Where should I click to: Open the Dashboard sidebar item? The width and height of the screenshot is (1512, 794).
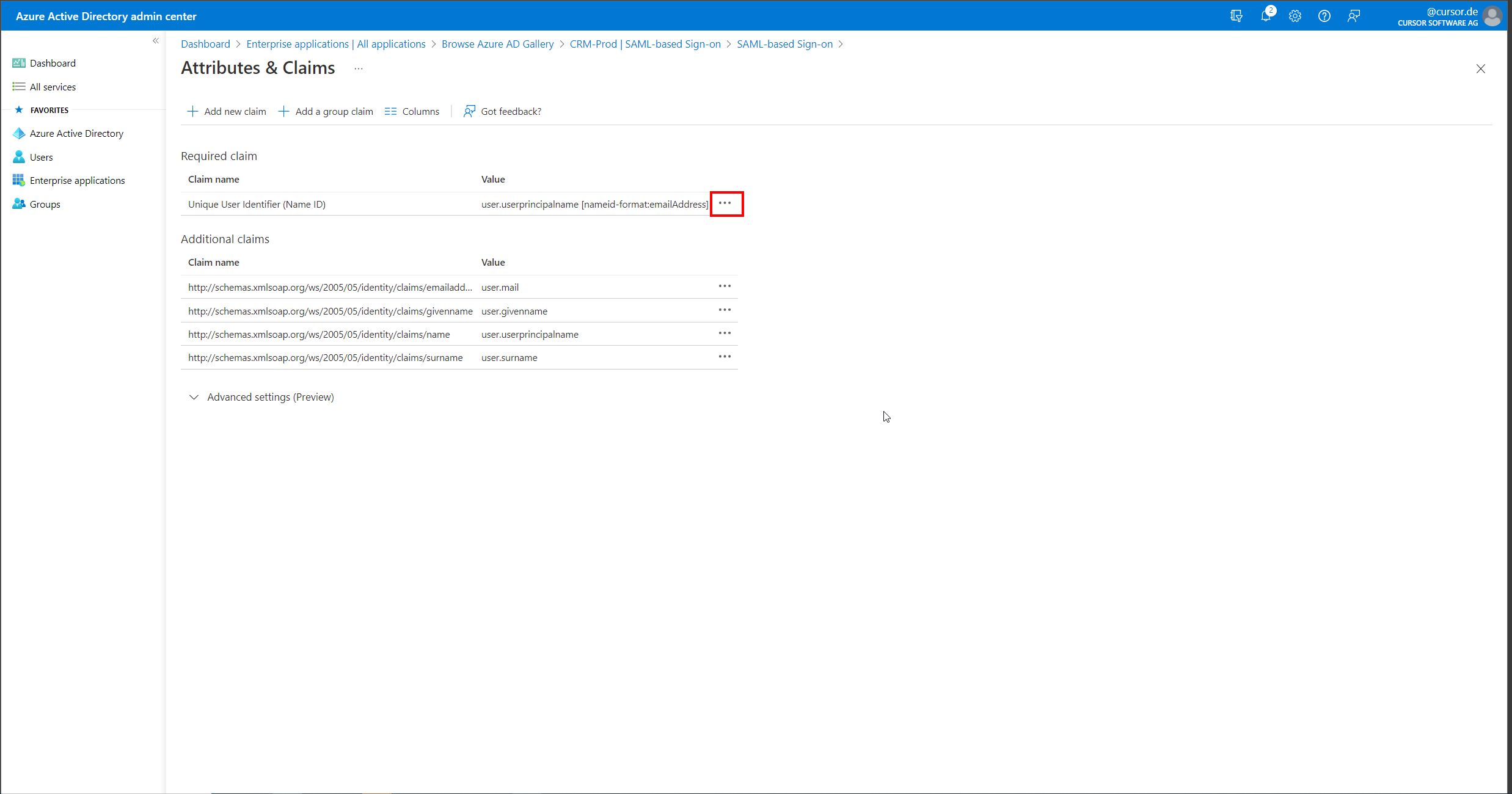[x=53, y=63]
